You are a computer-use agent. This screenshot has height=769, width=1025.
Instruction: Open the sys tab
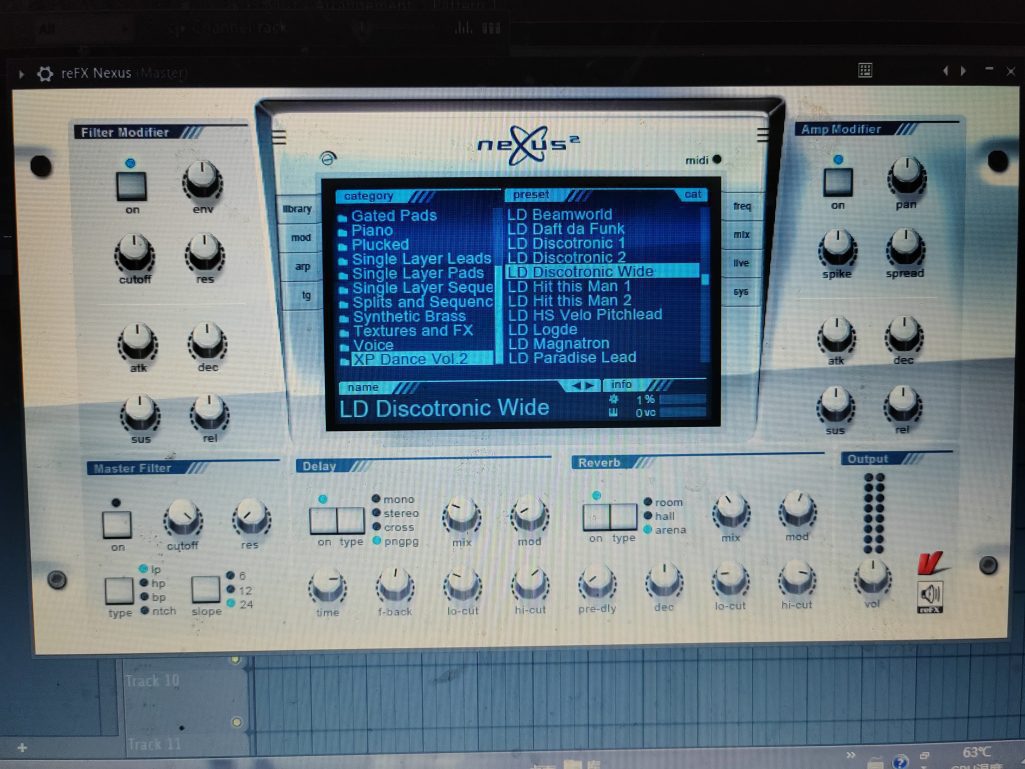click(740, 292)
